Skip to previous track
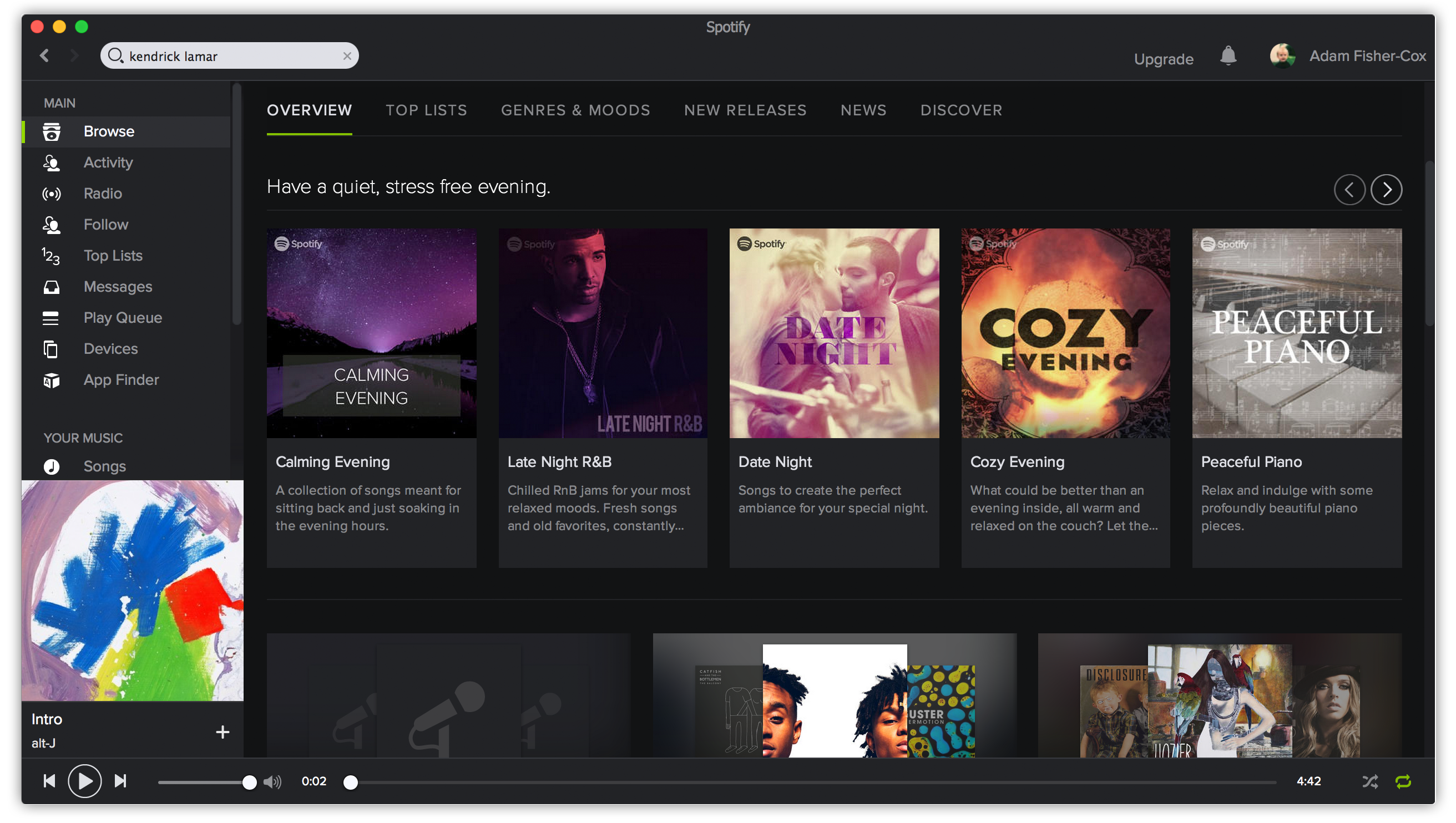The image size is (1456, 823). click(49, 781)
